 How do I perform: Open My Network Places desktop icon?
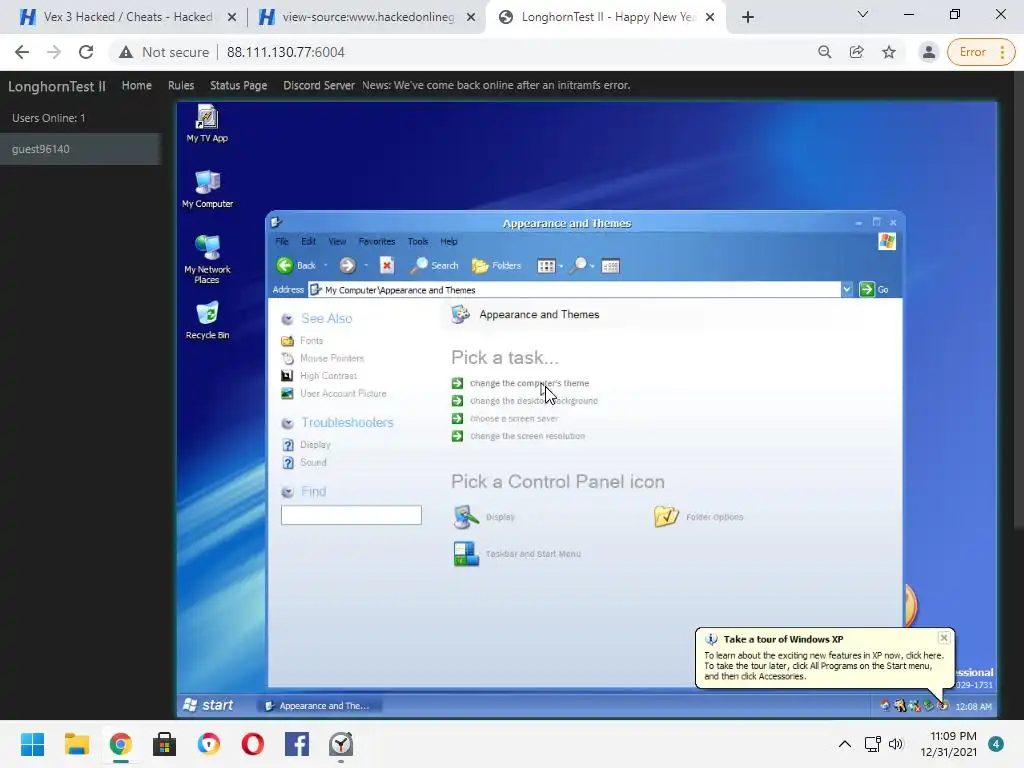pyautogui.click(x=207, y=259)
